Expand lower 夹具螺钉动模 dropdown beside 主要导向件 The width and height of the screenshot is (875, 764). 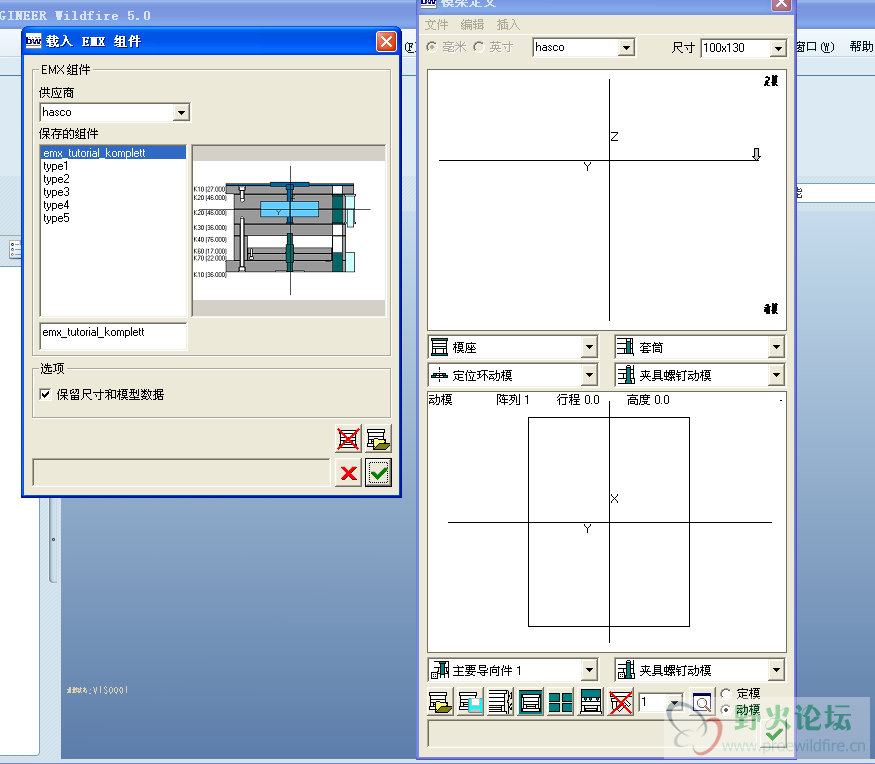point(776,670)
